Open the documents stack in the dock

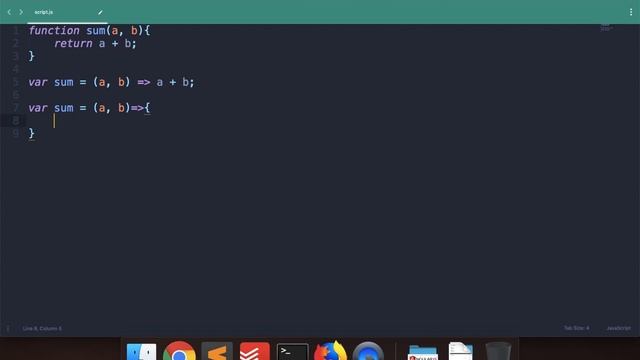[460, 351]
